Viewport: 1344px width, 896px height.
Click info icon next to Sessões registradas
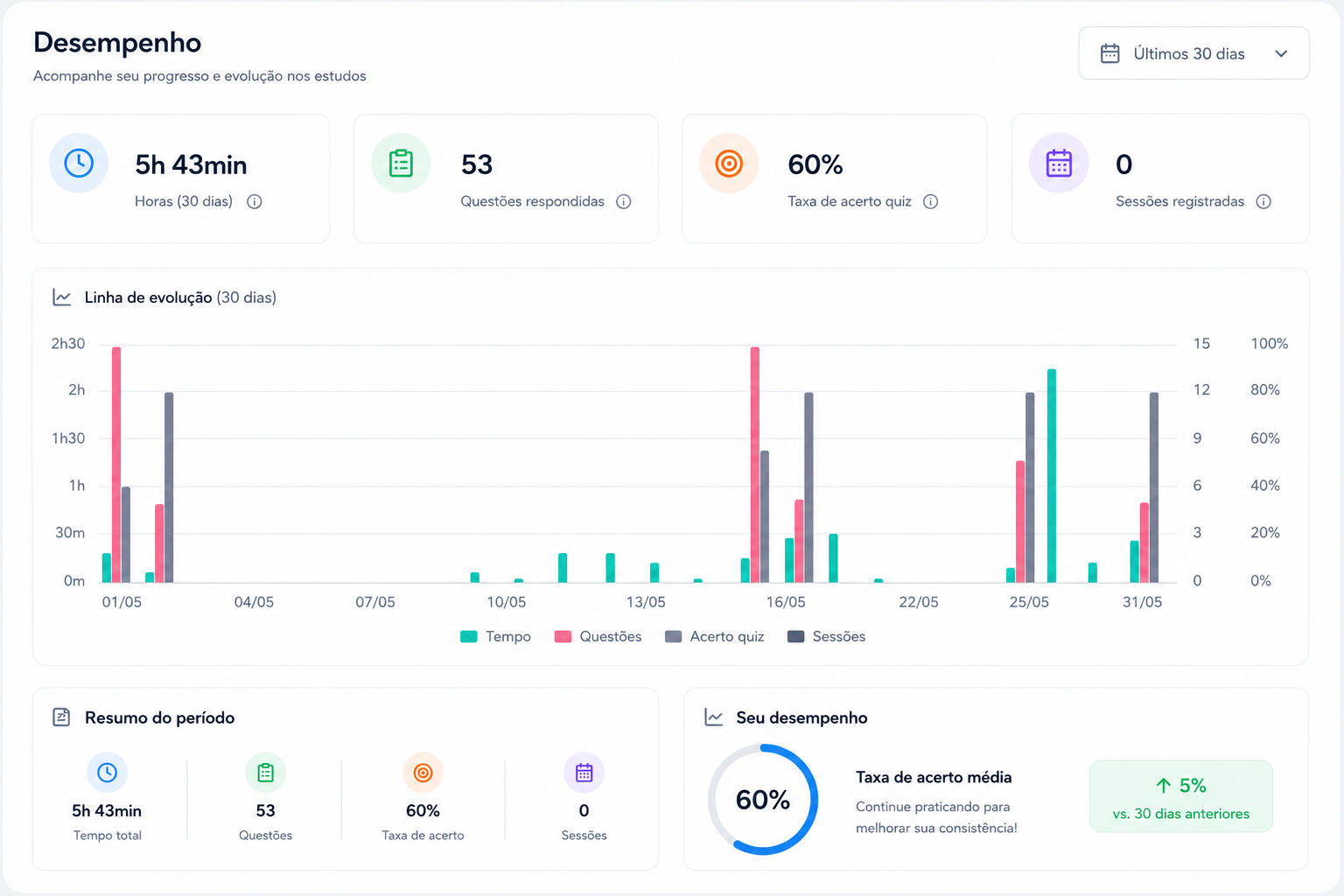coord(1263,201)
